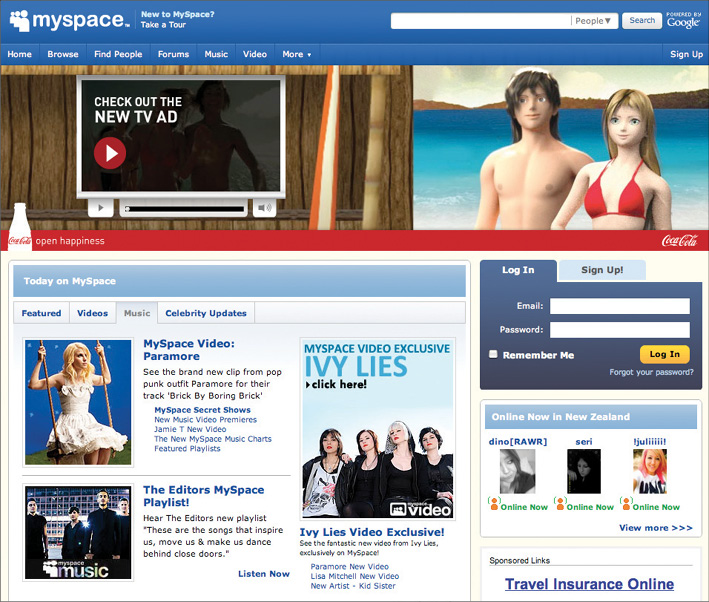Open Paramore New Video link
Viewport: 709px width, 602px height.
350,566
